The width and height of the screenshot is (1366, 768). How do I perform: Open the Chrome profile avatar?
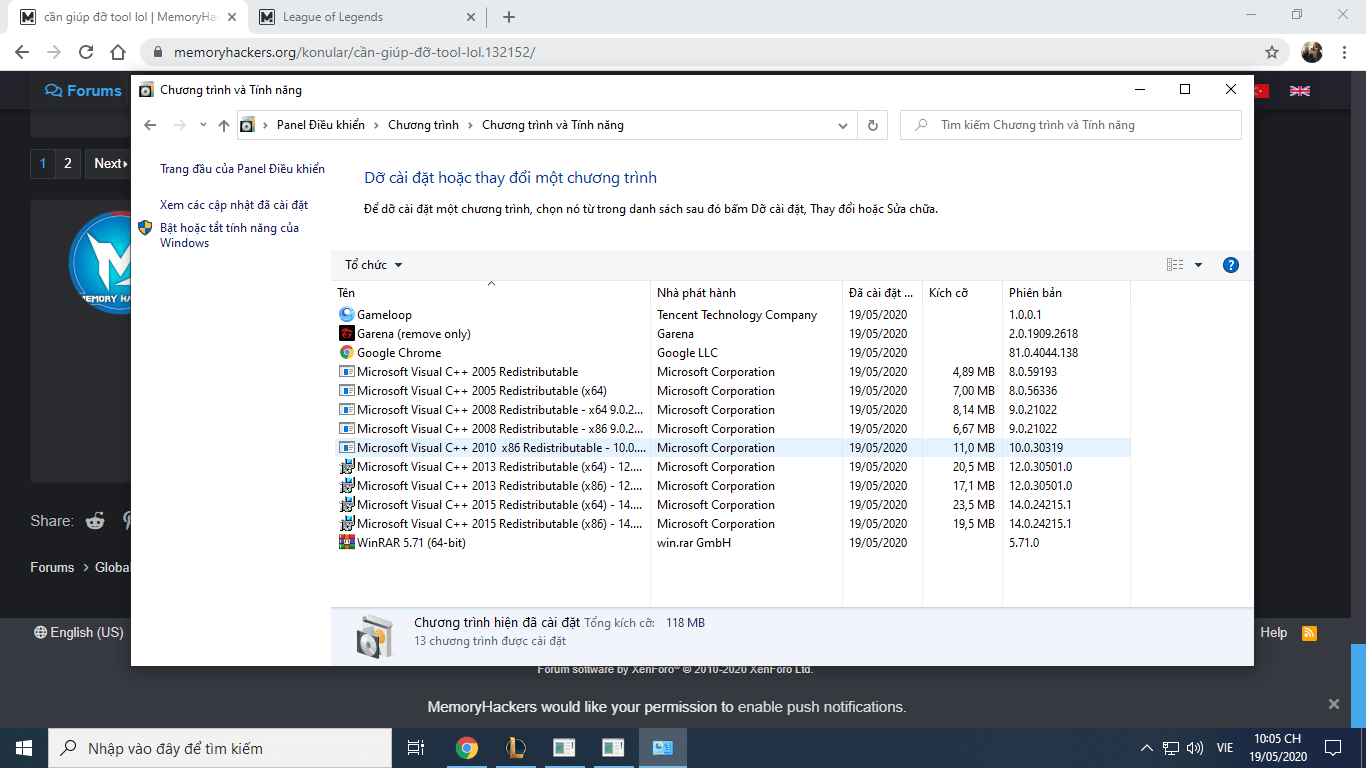pyautogui.click(x=1312, y=52)
